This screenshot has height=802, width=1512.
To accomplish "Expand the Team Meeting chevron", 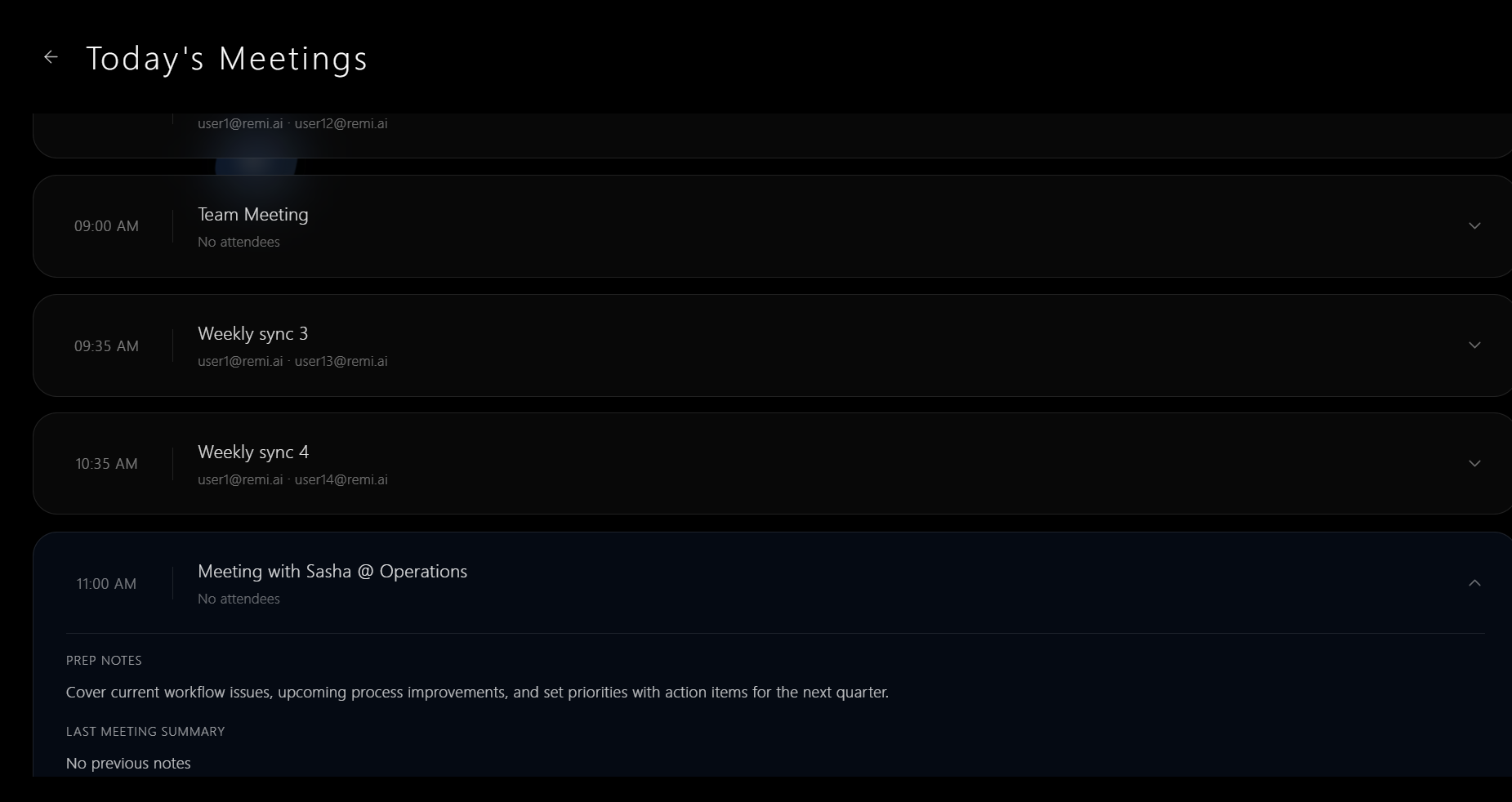I will tap(1474, 226).
